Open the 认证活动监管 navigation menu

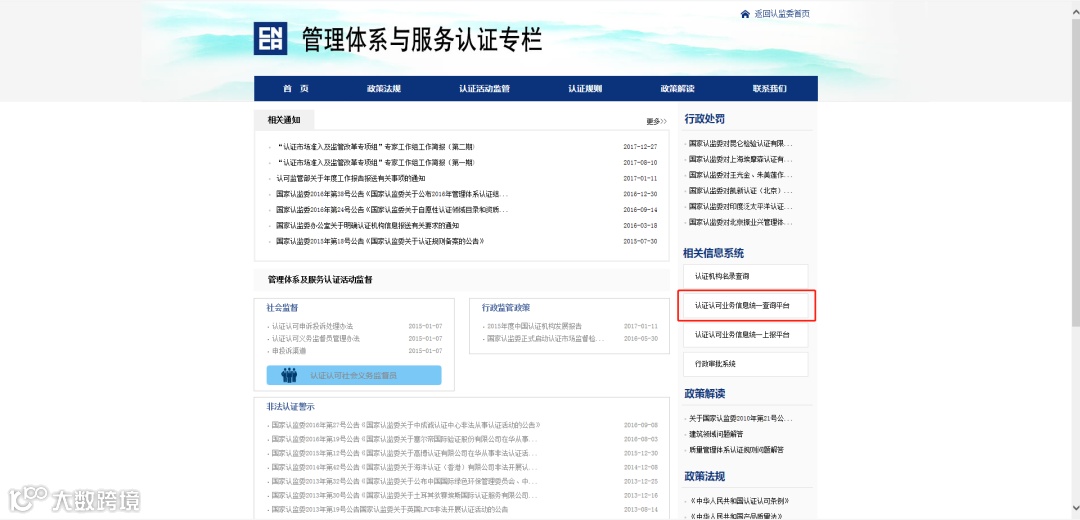tap(484, 89)
